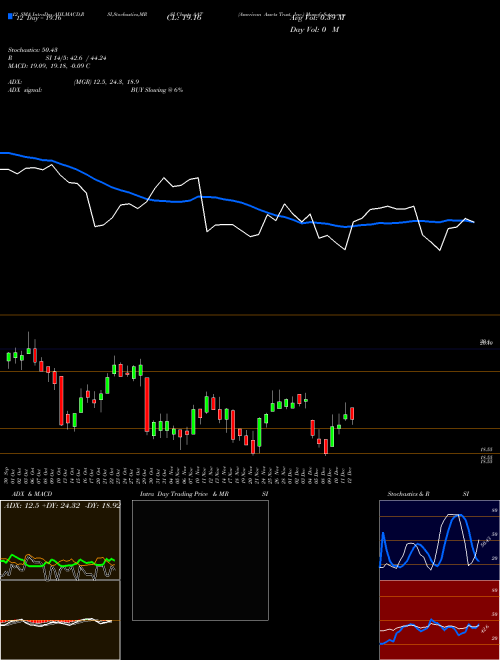Screen dimensions: 500x660
Task: Select the 'CL: 19.16' closing price text
Action: [184, 18]
